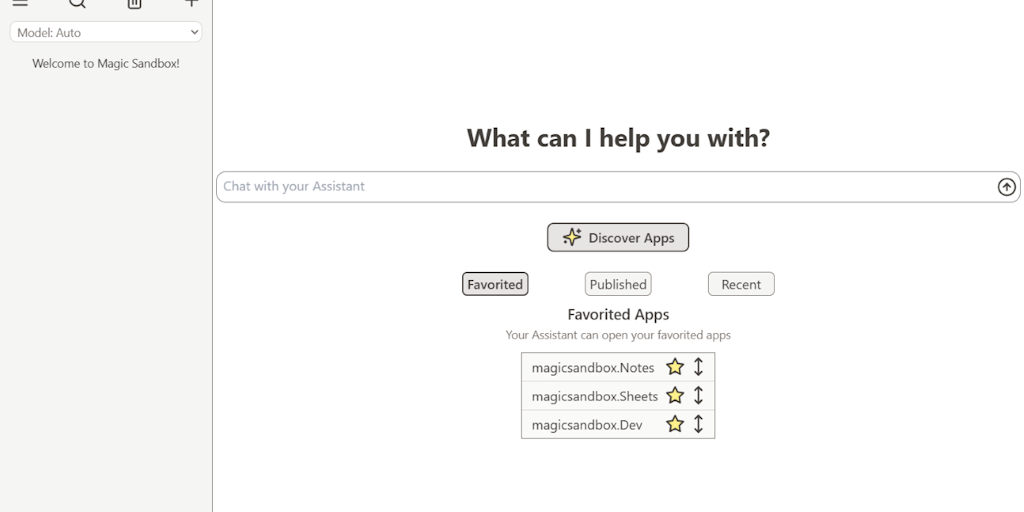Click the trash delete icon
The height and width of the screenshot is (512, 1024).
[x=135, y=4]
